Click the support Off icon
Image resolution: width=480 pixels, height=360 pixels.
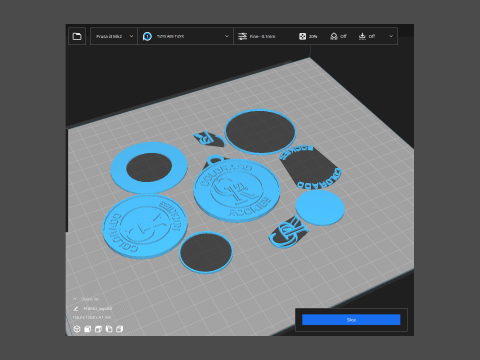[334, 36]
